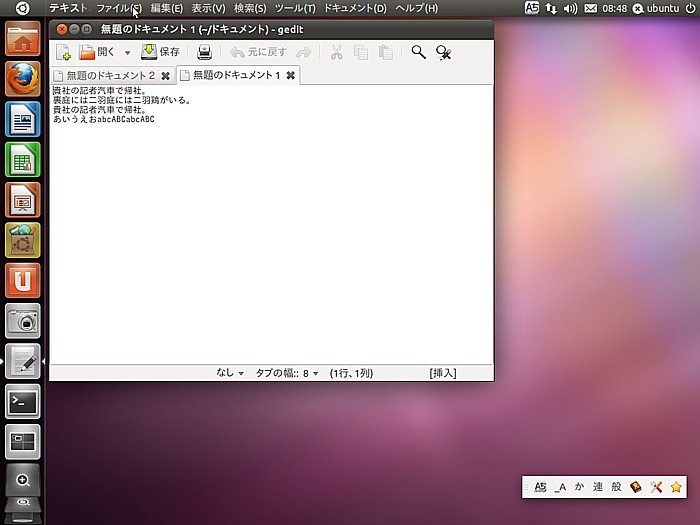Click the [挿入] insert mode indicator
This screenshot has height=525, width=700.
[x=442, y=373]
